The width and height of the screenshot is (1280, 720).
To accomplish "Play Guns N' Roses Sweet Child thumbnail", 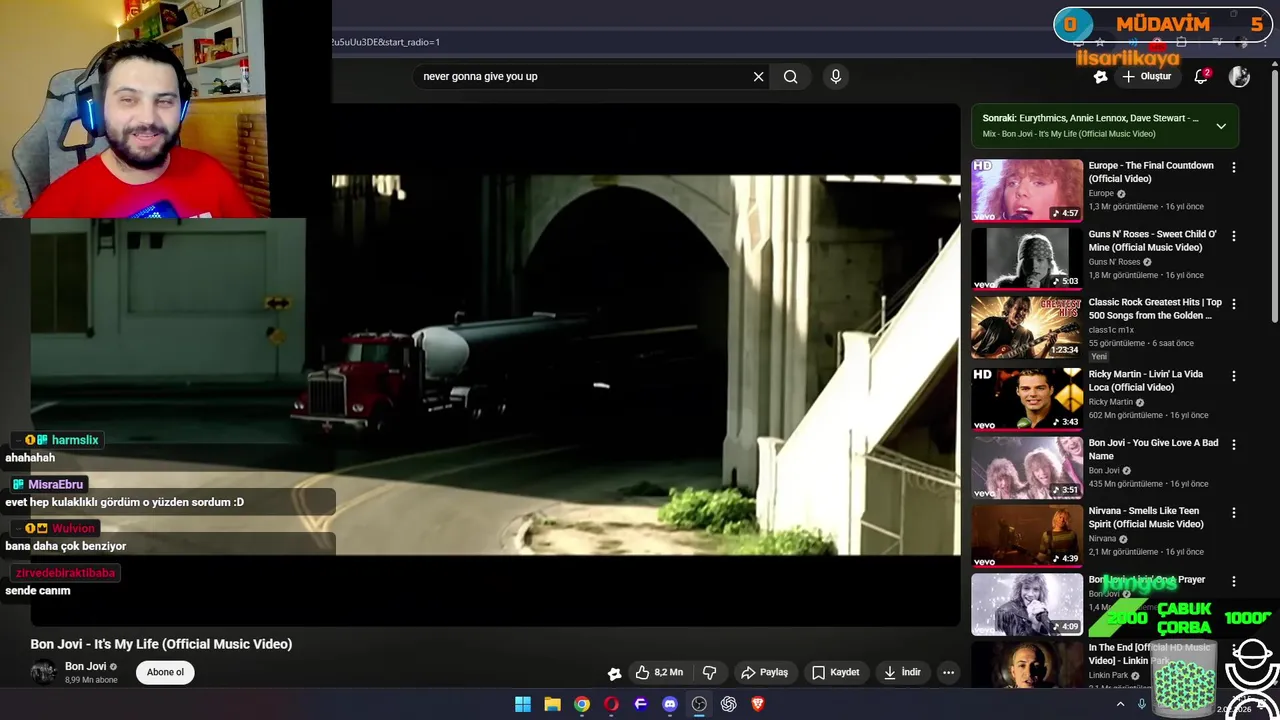I will [x=1027, y=258].
